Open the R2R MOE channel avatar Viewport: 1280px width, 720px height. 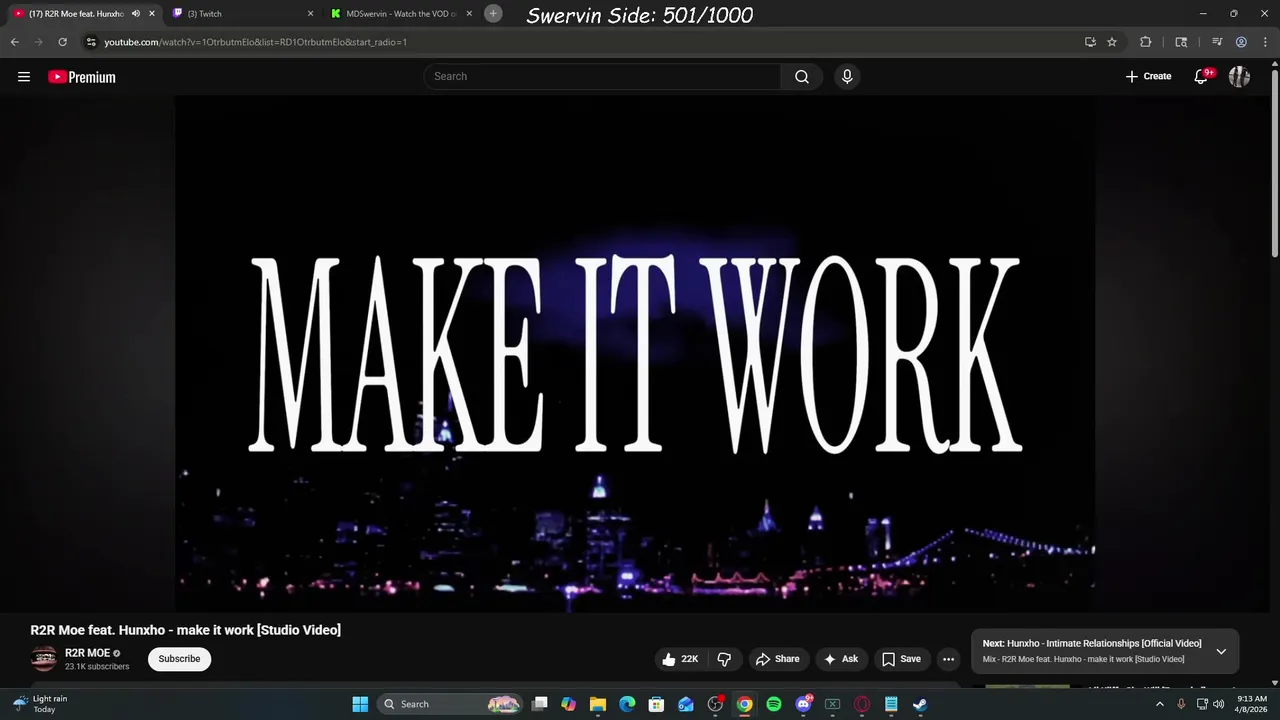coord(43,659)
